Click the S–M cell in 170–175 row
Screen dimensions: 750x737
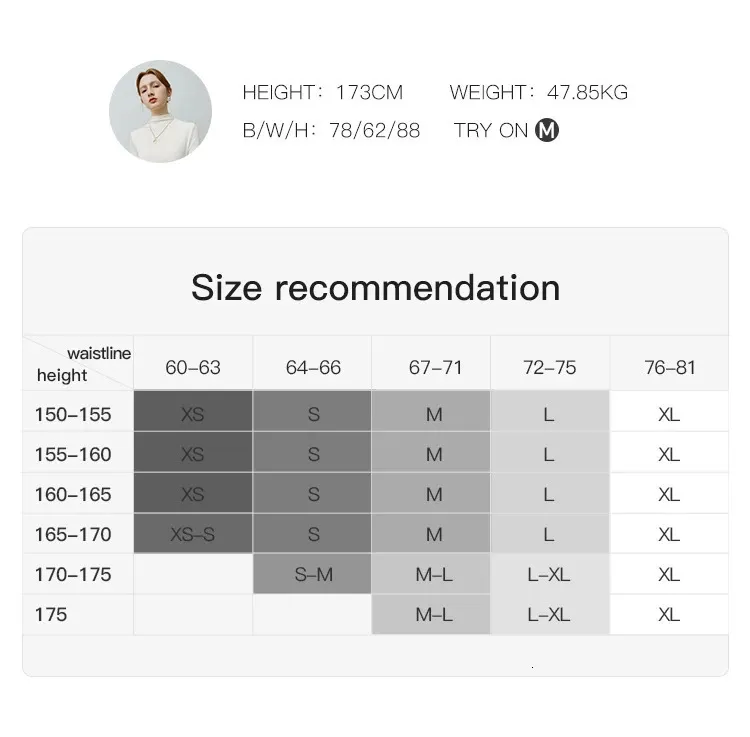tap(313, 574)
